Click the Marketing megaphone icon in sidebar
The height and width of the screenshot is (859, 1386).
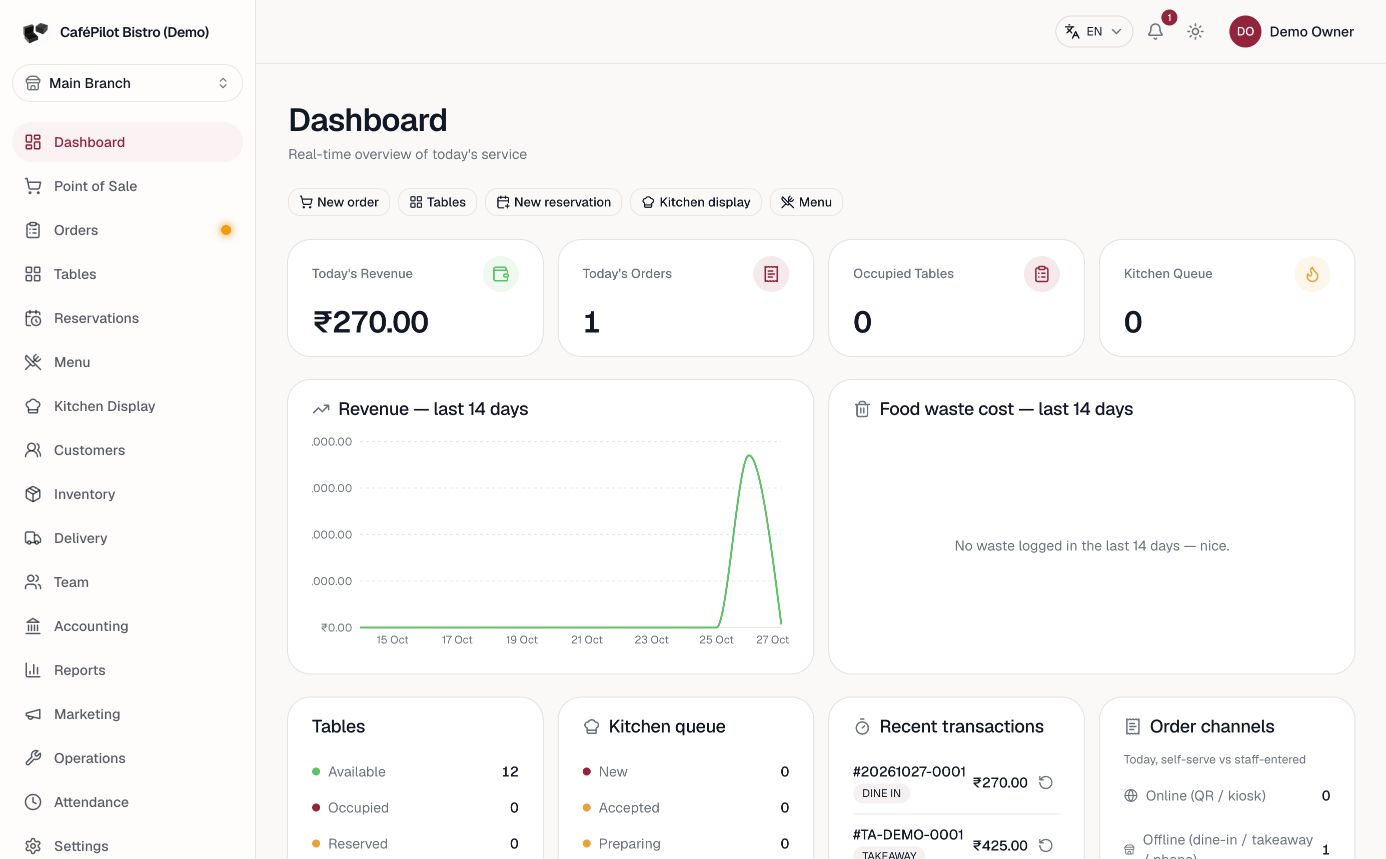pyautogui.click(x=33, y=714)
